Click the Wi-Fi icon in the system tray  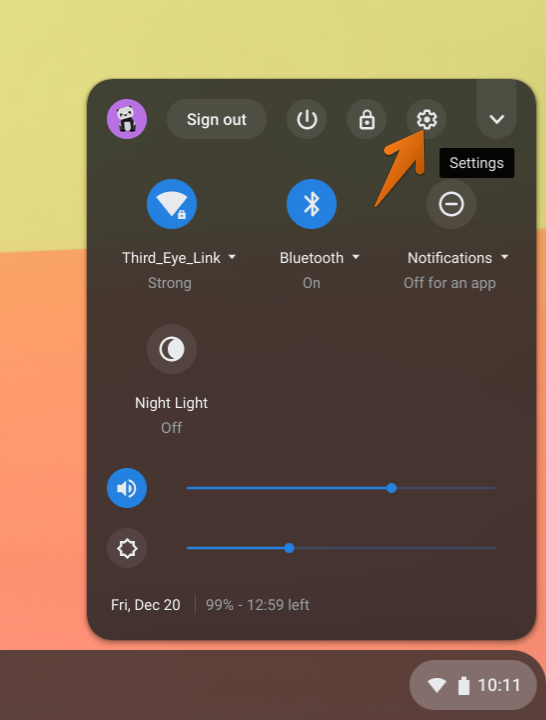(x=437, y=686)
